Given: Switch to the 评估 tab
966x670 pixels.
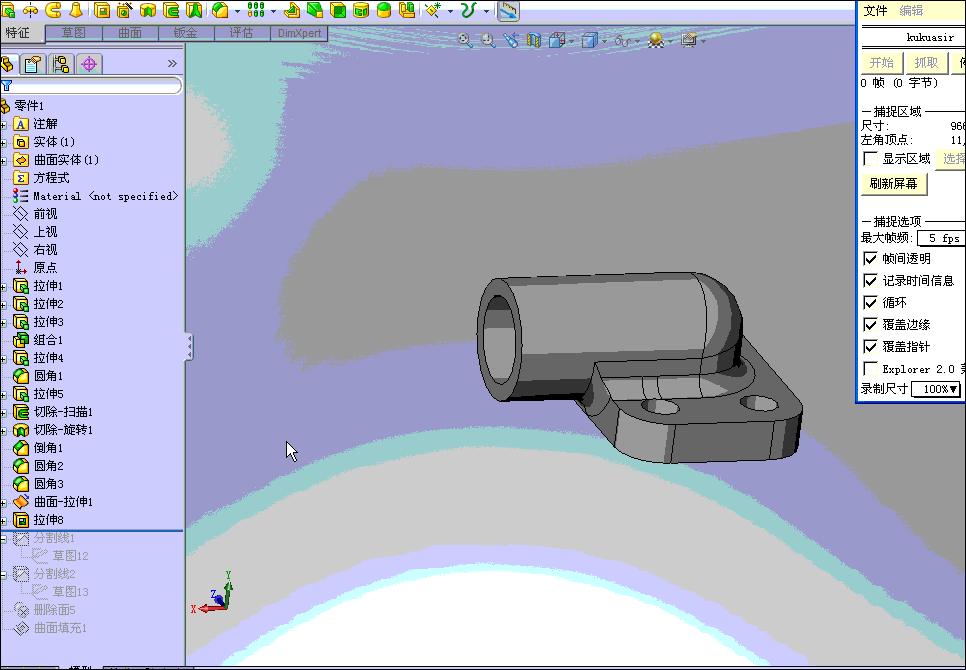Looking at the screenshot, I should click(x=242, y=33).
